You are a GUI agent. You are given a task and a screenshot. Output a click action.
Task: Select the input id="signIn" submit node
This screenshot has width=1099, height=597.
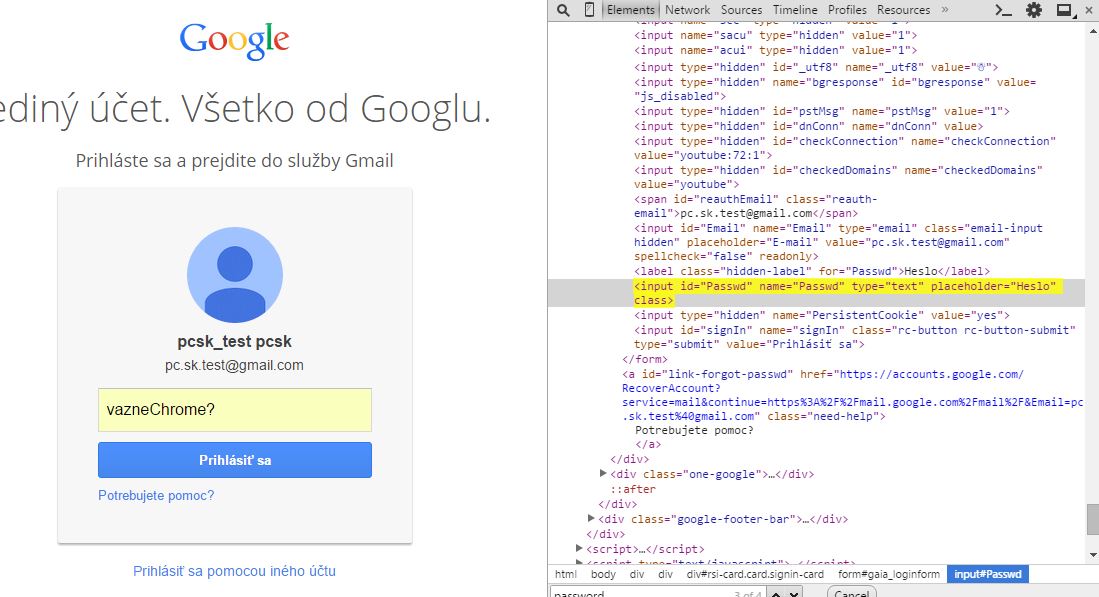[x=854, y=337]
